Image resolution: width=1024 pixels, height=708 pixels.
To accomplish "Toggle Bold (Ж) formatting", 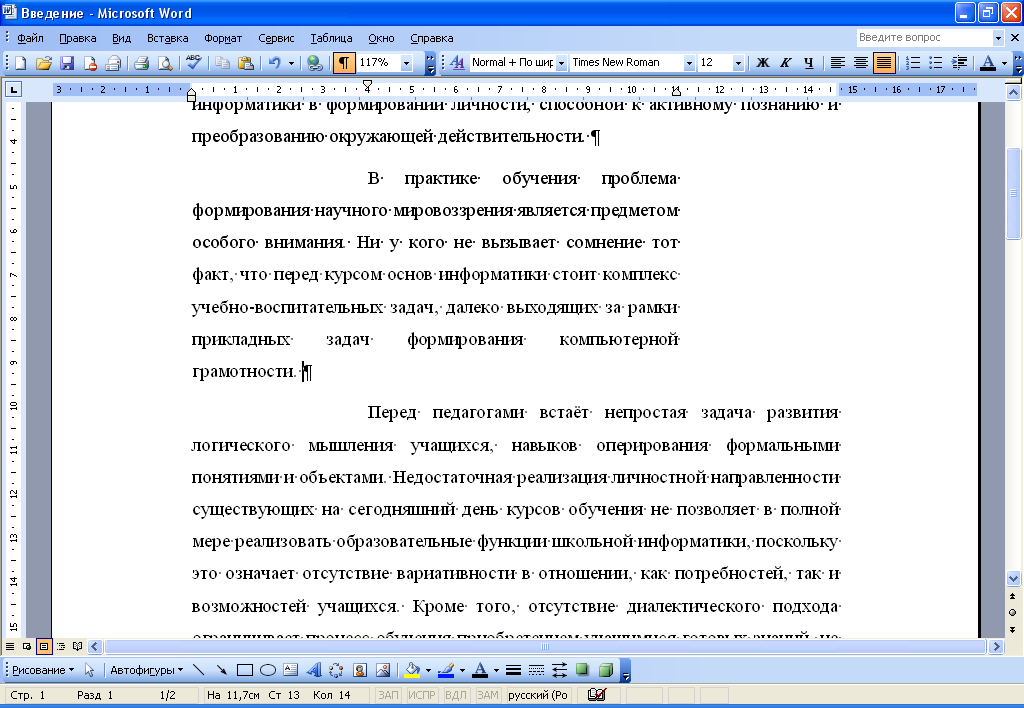I will pyautogui.click(x=763, y=63).
